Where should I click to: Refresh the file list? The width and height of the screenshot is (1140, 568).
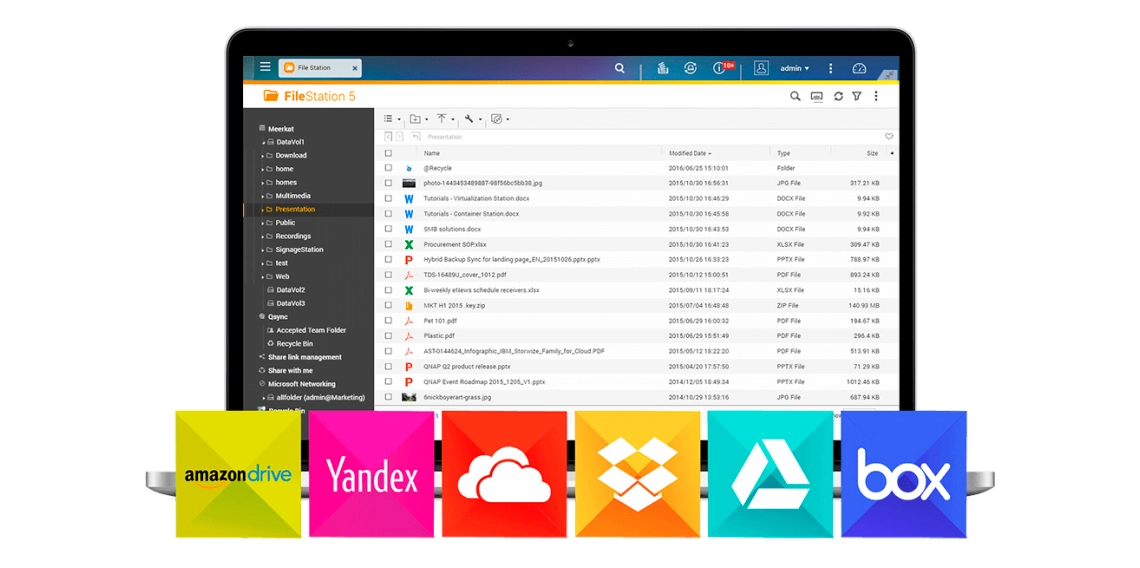point(838,96)
